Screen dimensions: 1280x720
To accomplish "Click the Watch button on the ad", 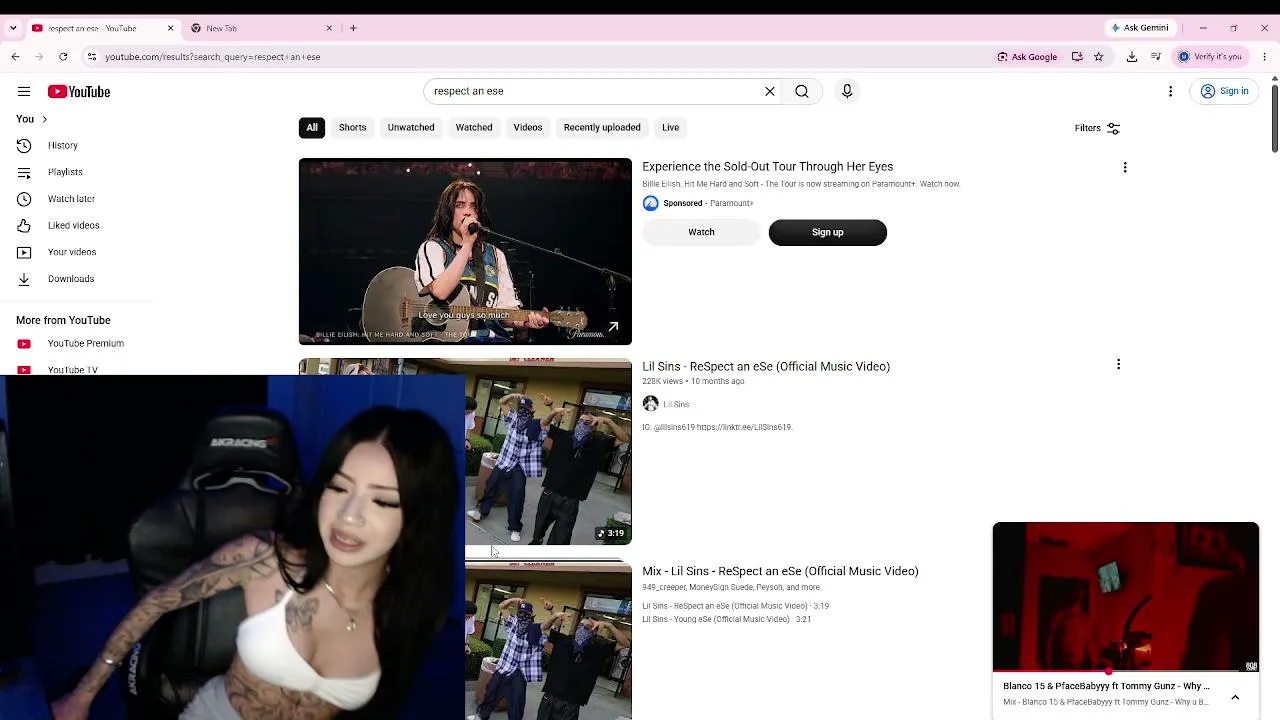I will click(x=701, y=232).
